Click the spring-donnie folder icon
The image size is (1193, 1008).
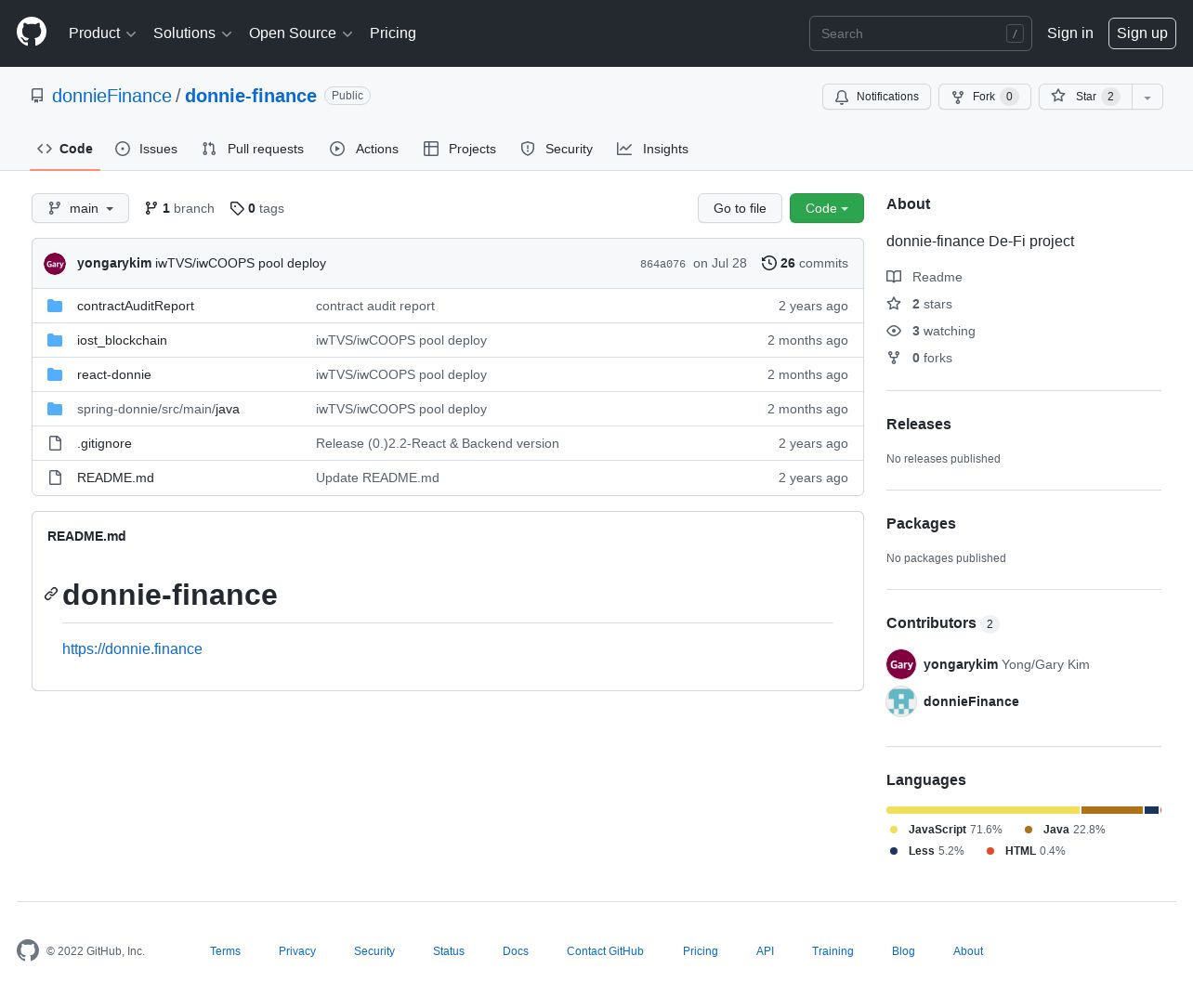(x=55, y=409)
